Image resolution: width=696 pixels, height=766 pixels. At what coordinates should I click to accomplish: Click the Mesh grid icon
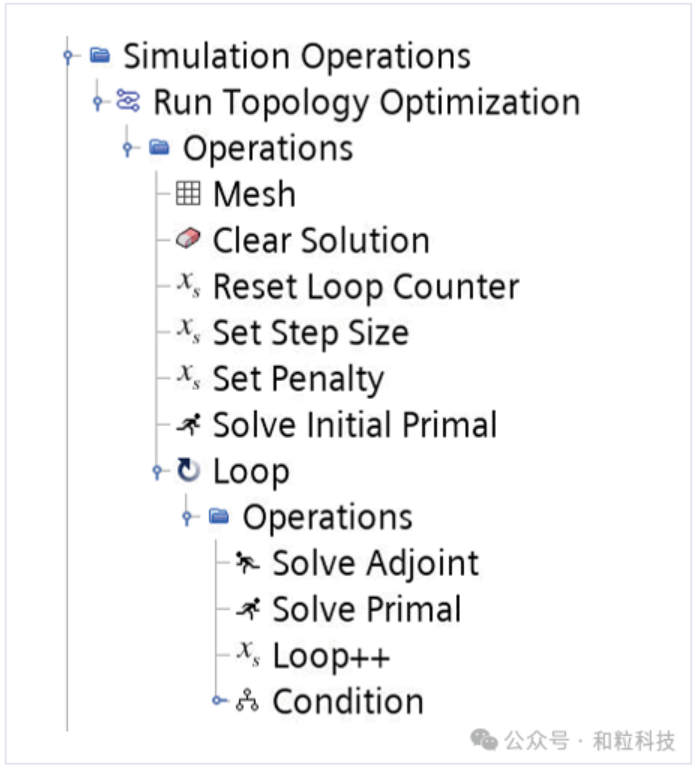pos(188,194)
